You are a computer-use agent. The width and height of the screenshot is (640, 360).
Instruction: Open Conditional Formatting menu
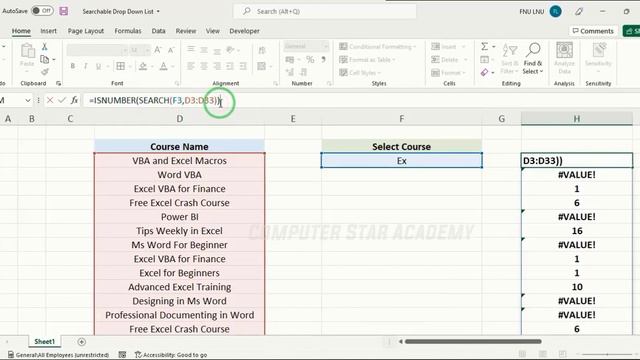coord(377,47)
